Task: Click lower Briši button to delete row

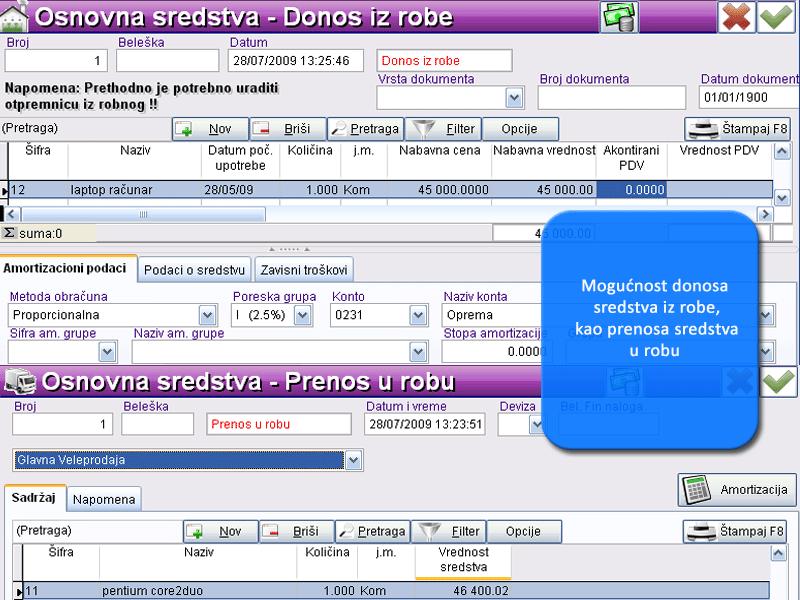Action: pos(296,531)
